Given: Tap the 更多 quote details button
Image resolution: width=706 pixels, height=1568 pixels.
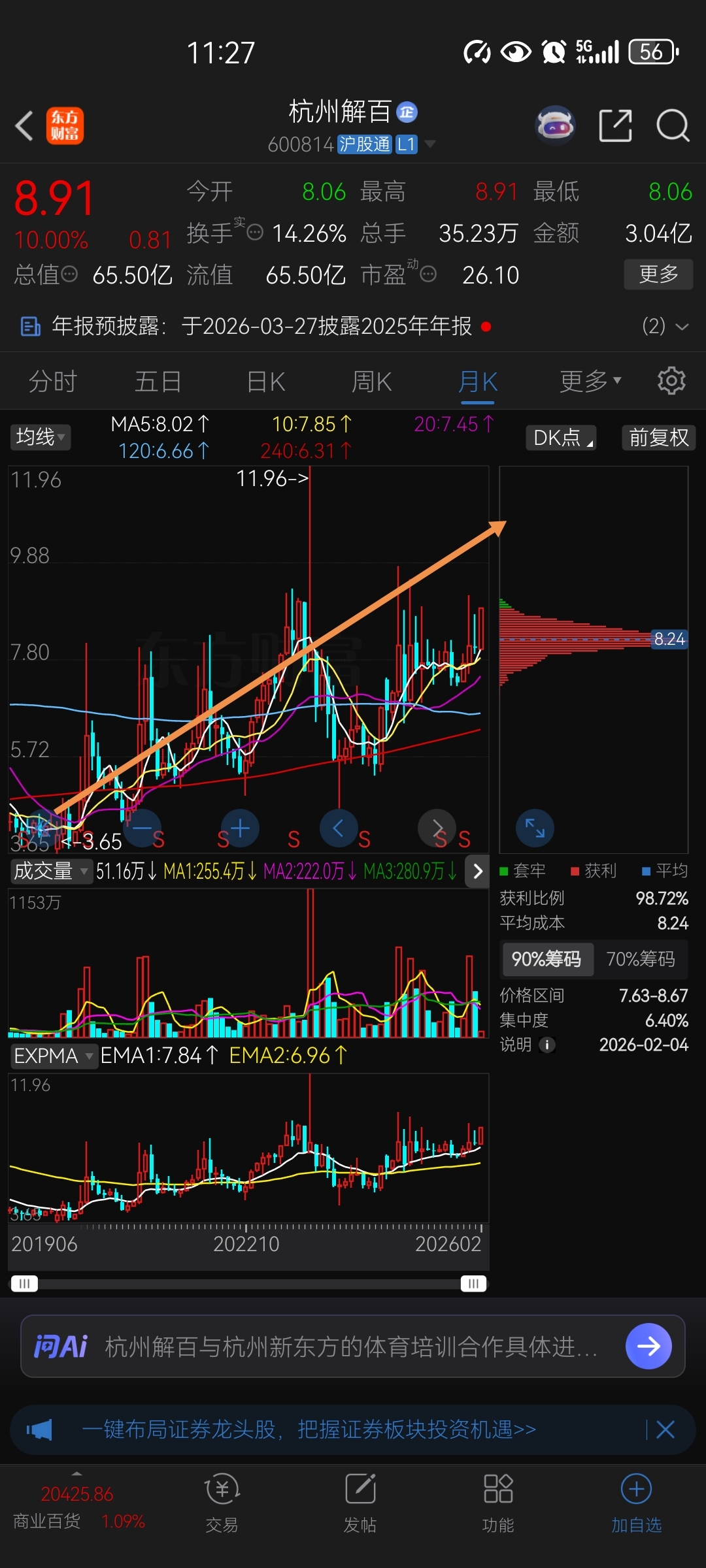Looking at the screenshot, I should [658, 274].
